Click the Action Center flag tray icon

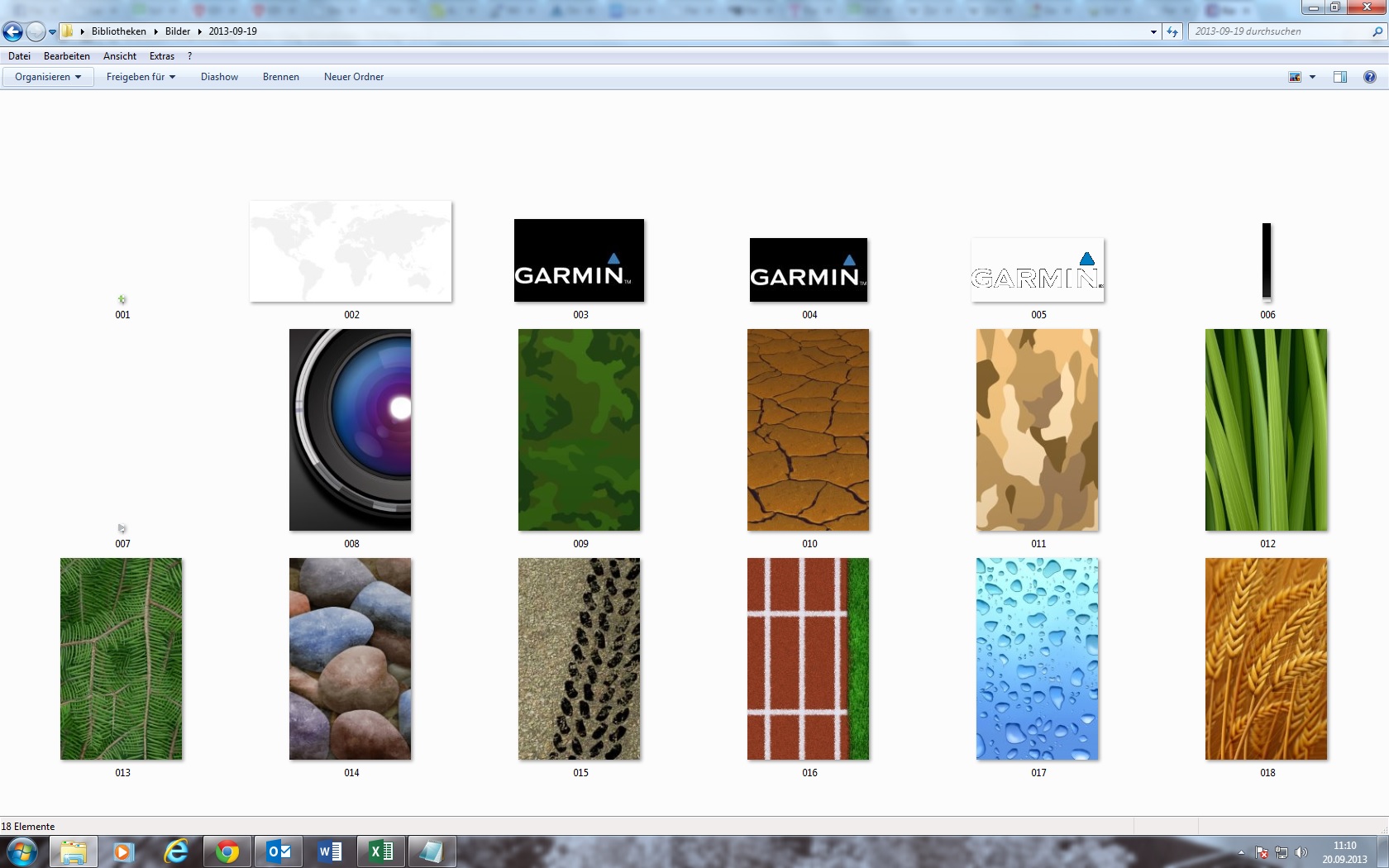(1262, 852)
